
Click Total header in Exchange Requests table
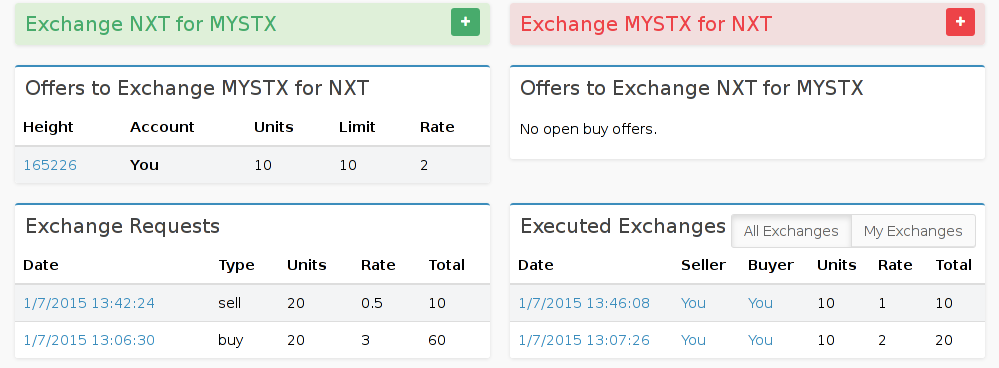click(x=447, y=265)
